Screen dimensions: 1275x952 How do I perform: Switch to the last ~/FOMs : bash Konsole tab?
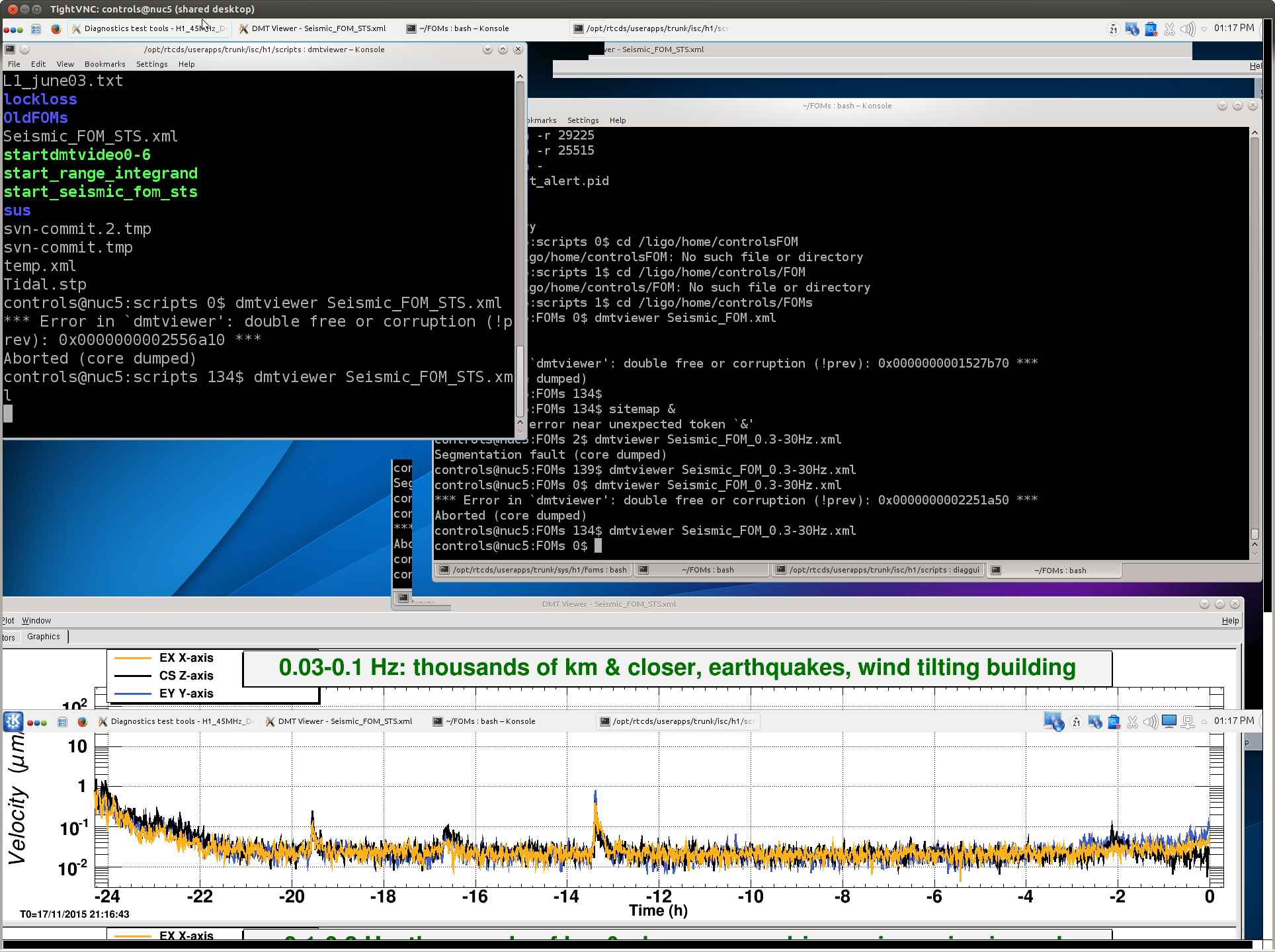(1054, 570)
